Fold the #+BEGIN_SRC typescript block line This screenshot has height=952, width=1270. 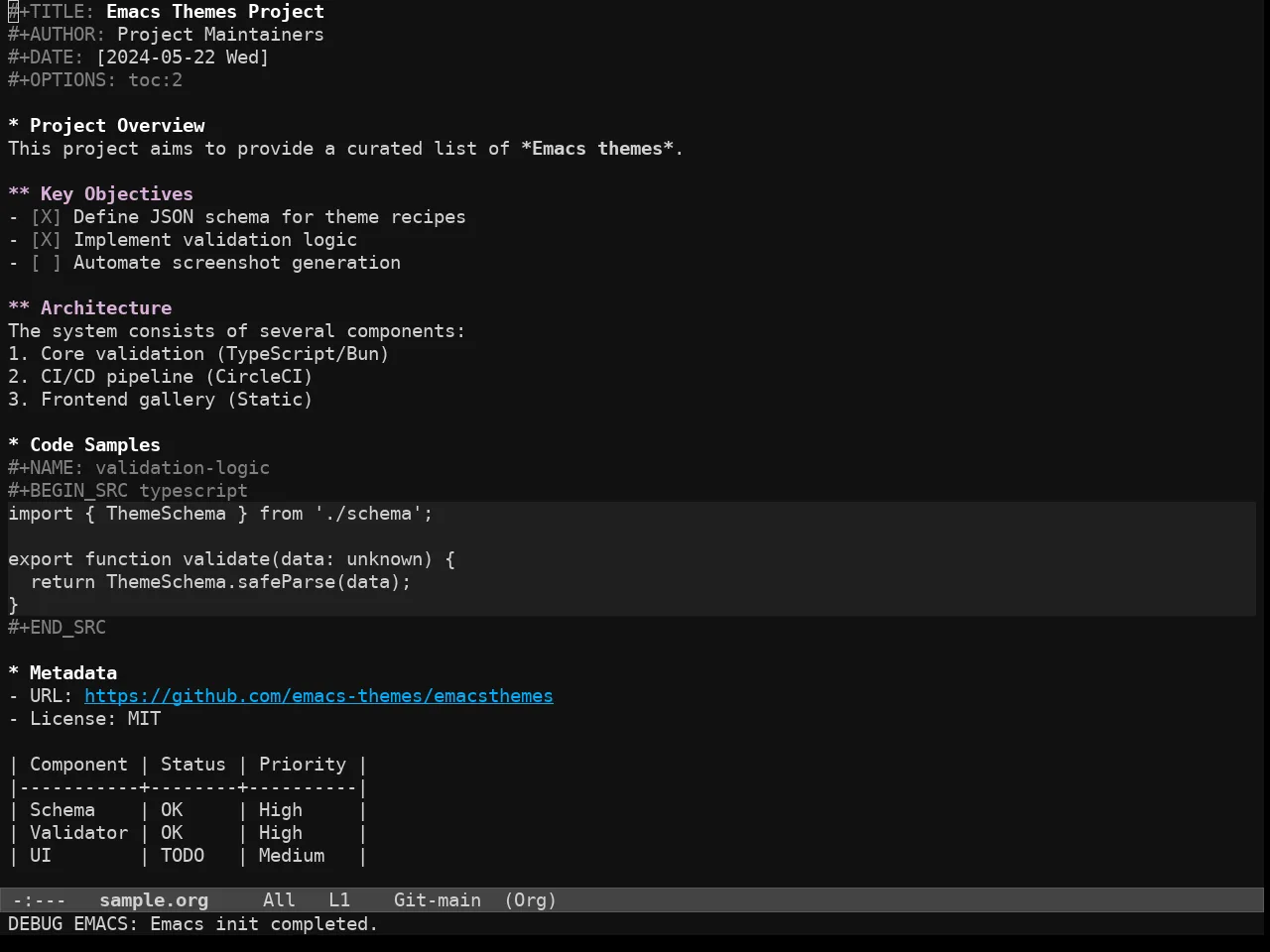point(128,491)
